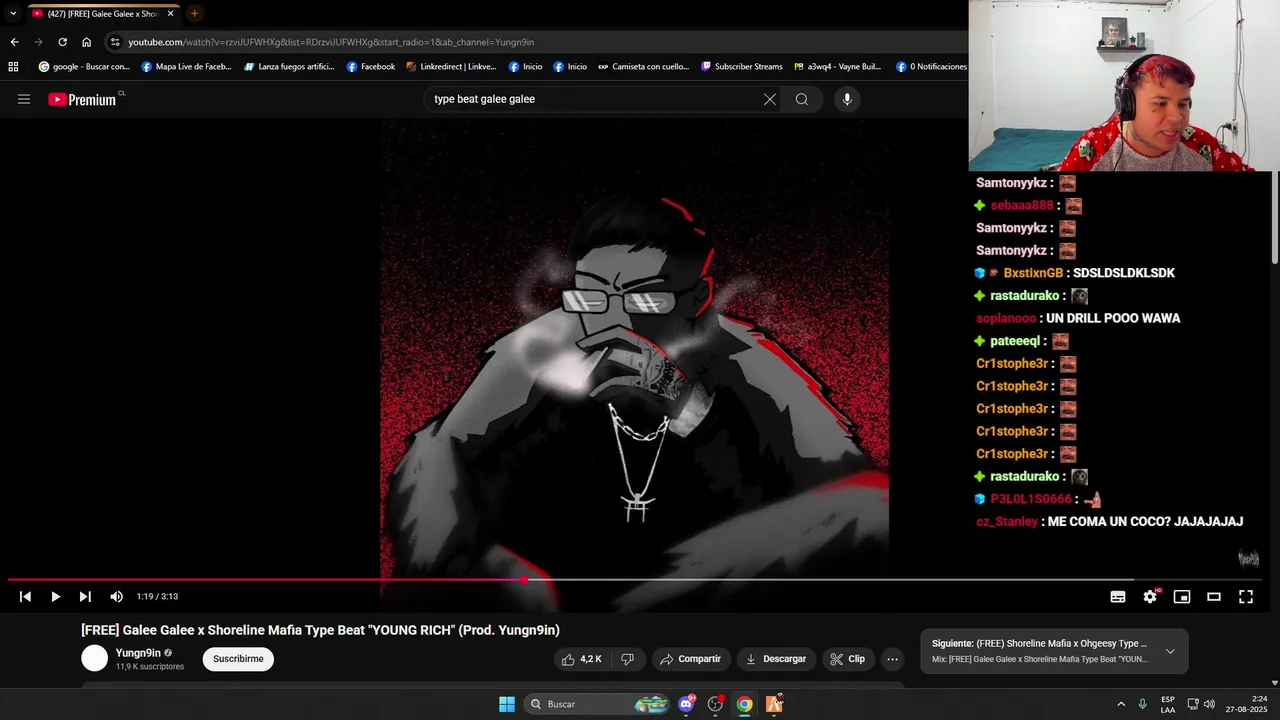Switch to the miniplayer
Screen dimensions: 1280x720
1182,597
